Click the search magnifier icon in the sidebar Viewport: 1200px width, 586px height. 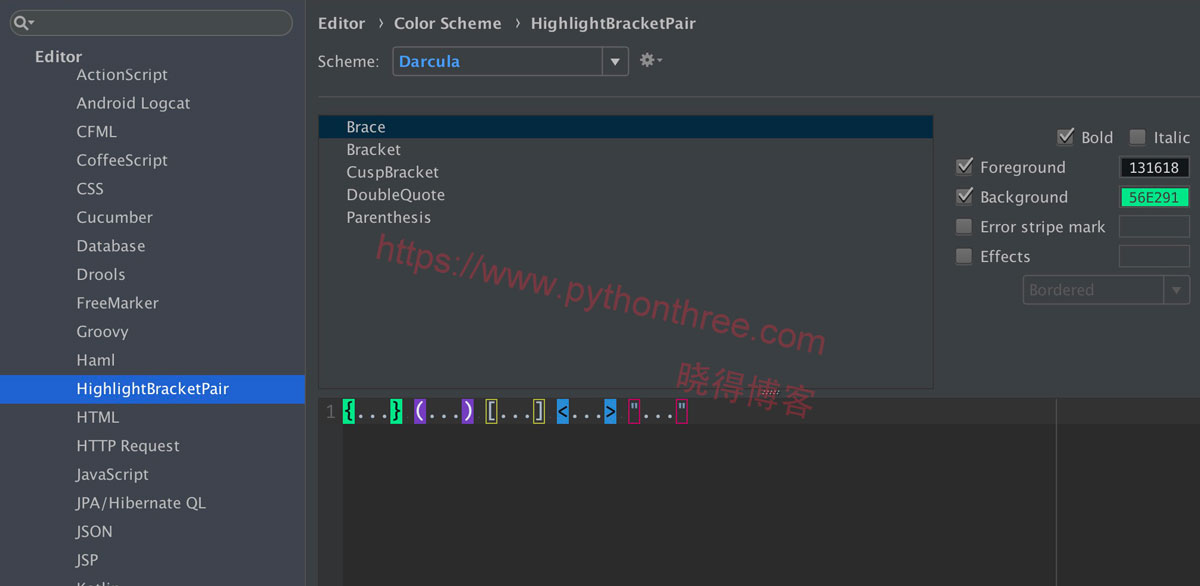[22, 20]
